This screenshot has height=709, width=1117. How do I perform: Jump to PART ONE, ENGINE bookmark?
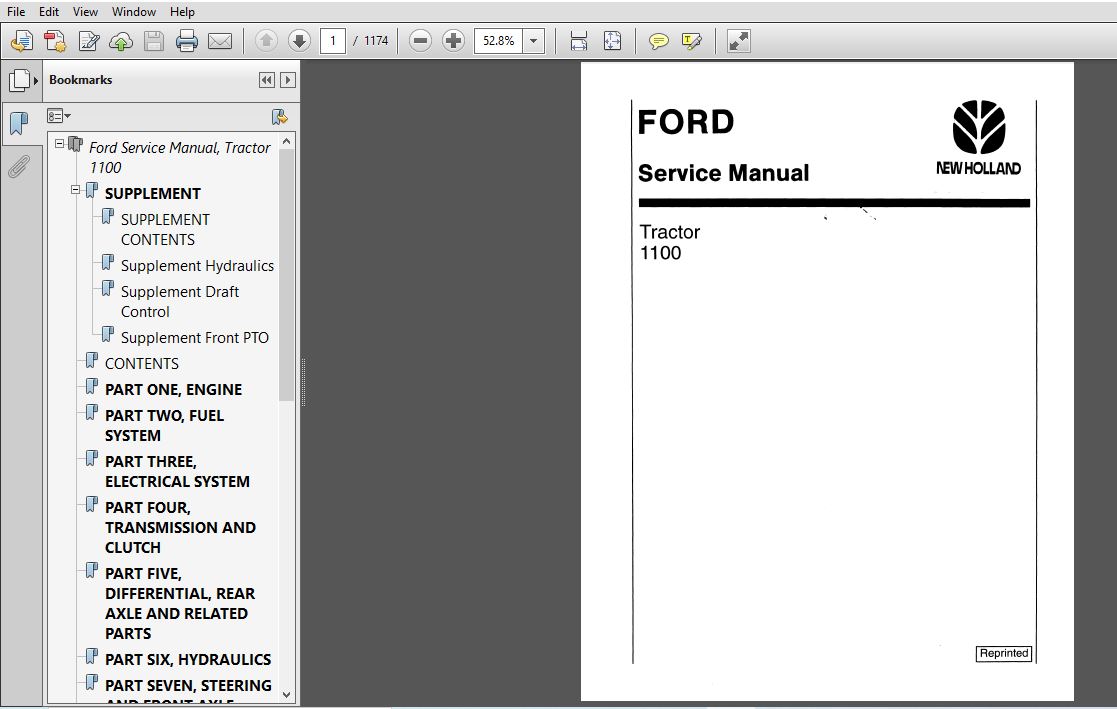point(173,389)
